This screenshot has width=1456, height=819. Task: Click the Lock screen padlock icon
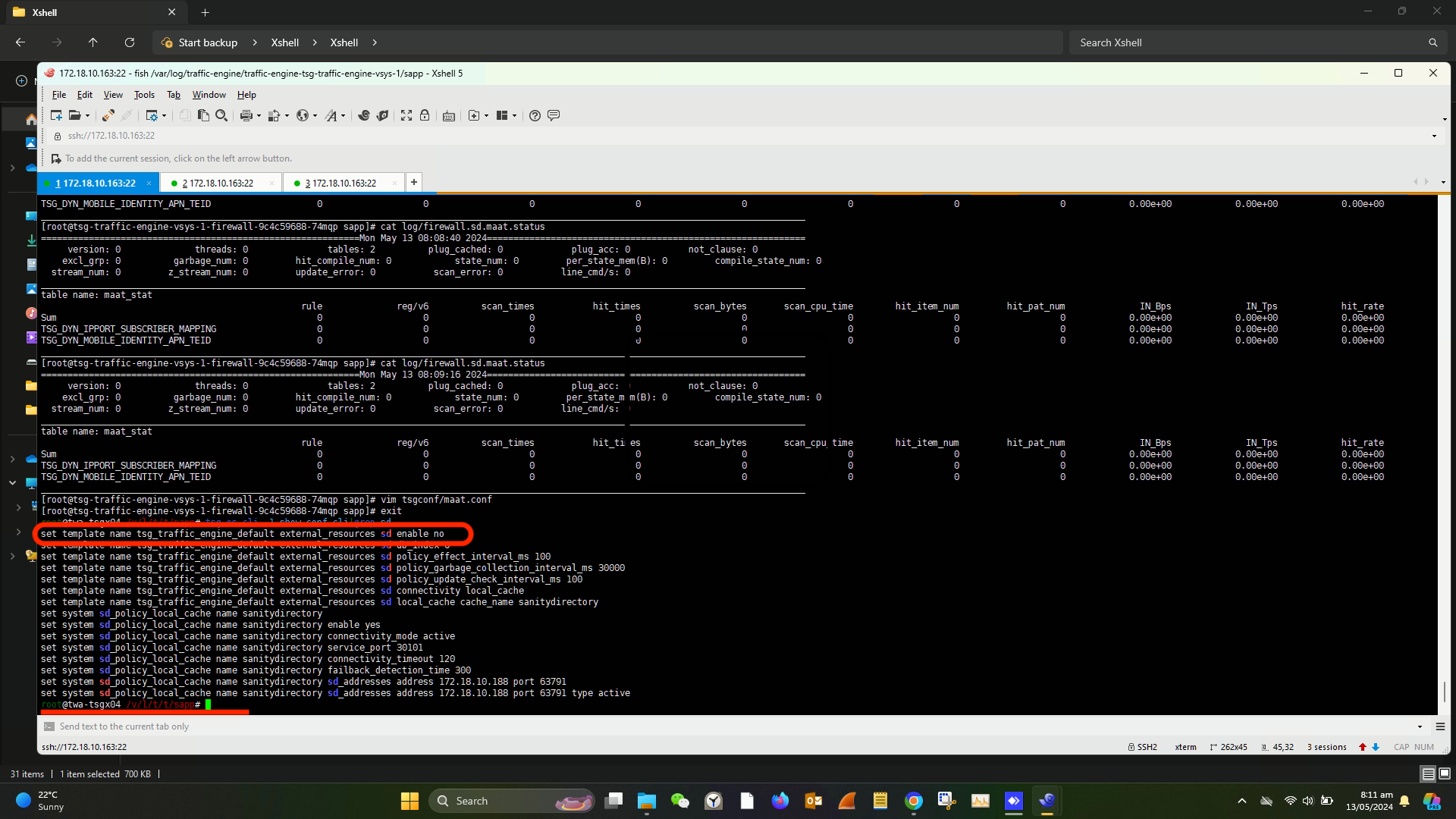(x=425, y=115)
